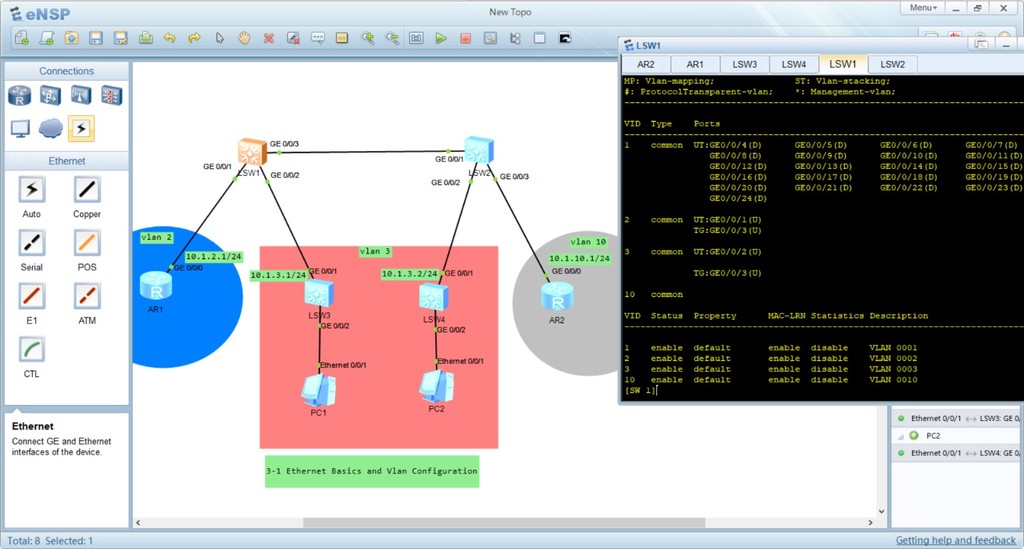Click the Undo arrow in toolbar
The width and height of the screenshot is (1024, 549).
coord(170,39)
